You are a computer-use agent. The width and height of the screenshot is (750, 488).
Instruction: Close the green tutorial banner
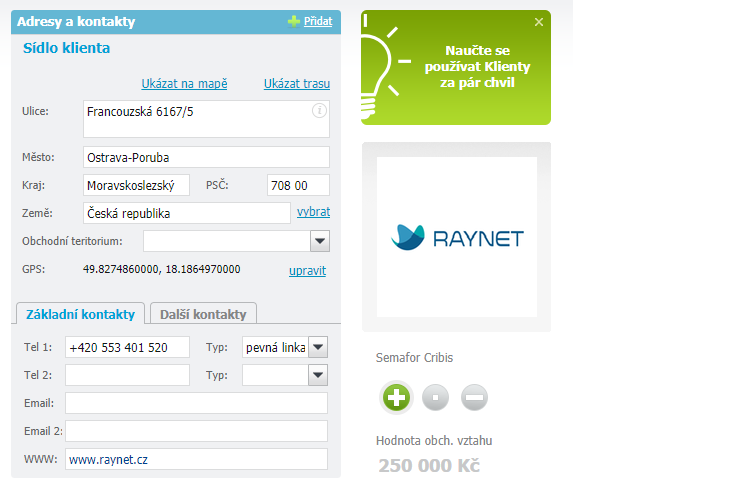(x=539, y=22)
